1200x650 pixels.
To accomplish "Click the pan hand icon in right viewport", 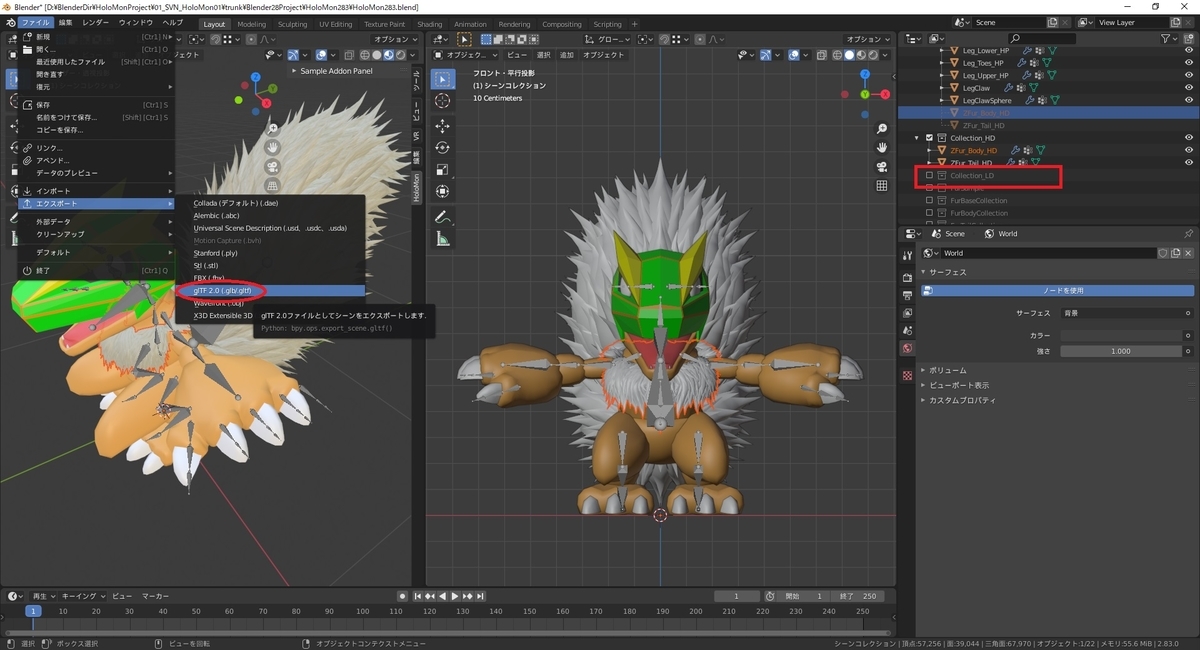I will [882, 148].
